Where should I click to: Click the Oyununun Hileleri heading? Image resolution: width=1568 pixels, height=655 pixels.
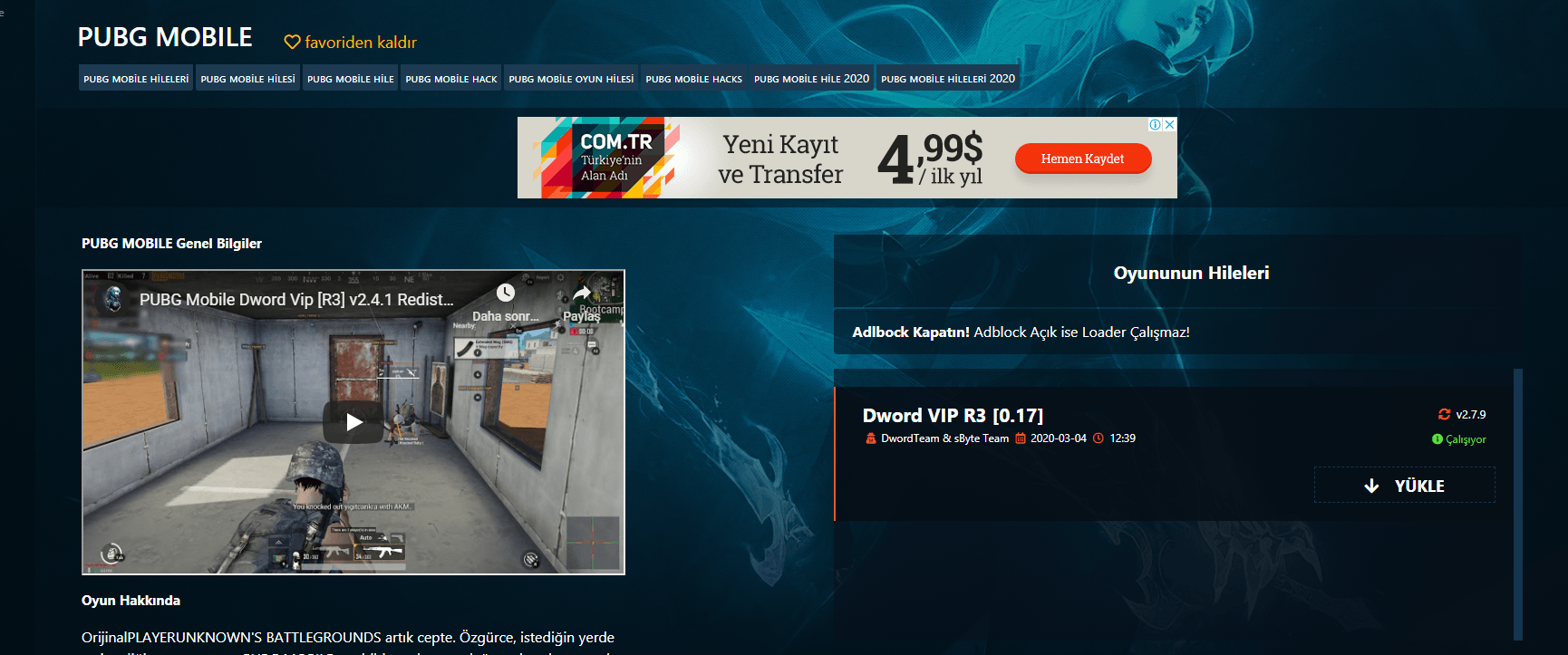[x=1191, y=273]
